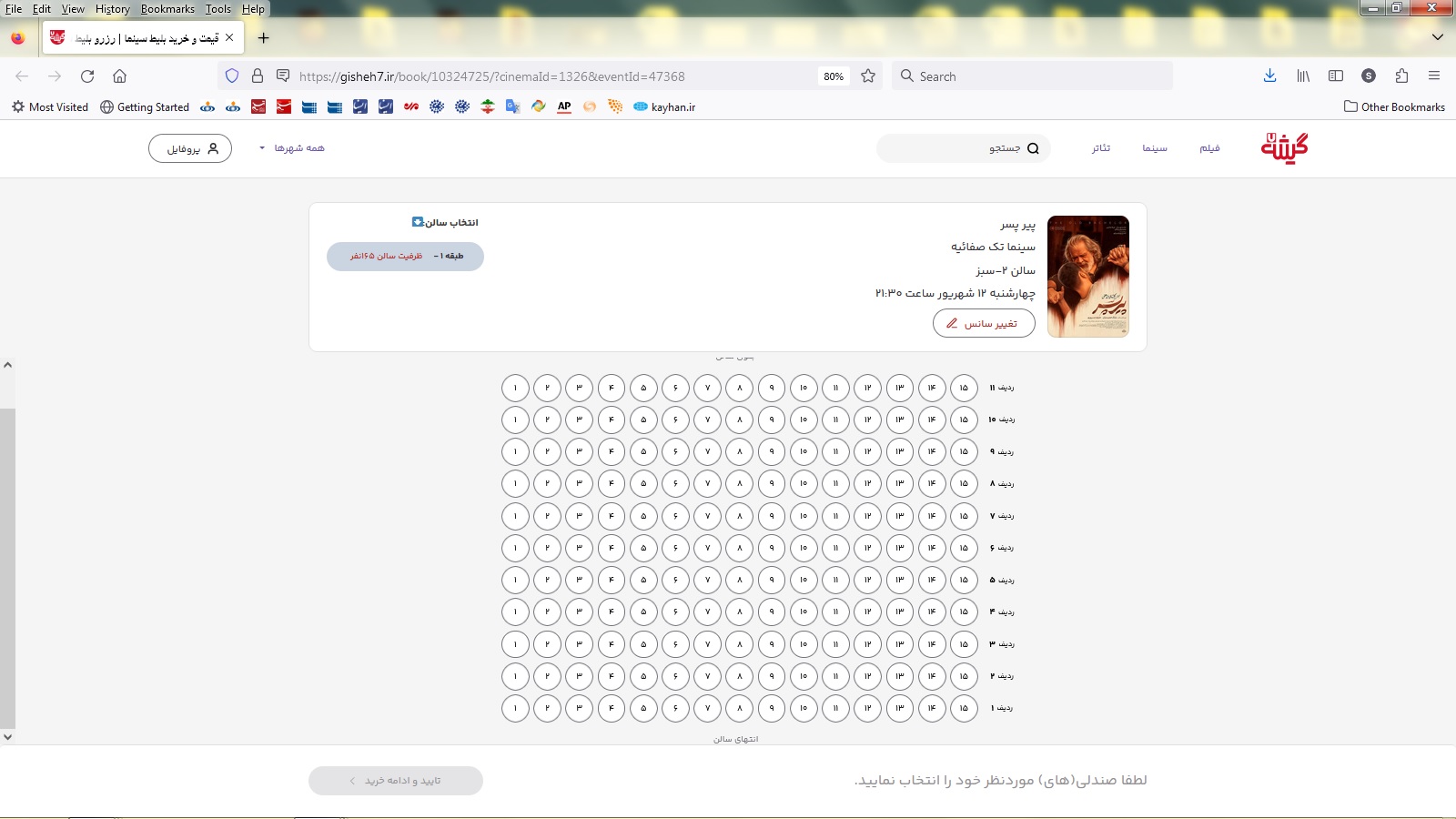The image size is (1456, 819).
Task: Open Firefox Downloads panel
Action: (x=1269, y=76)
